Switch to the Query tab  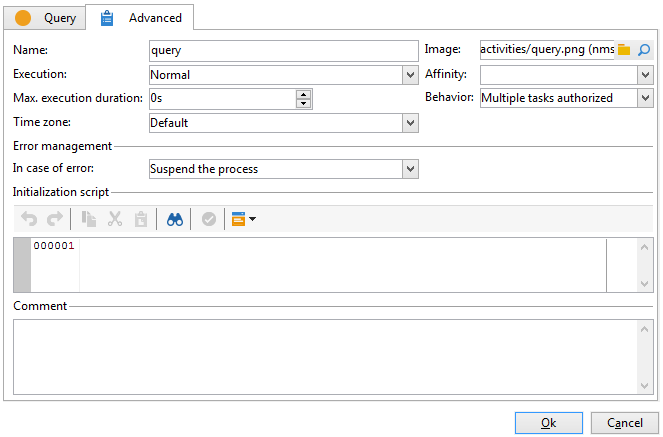pos(45,18)
